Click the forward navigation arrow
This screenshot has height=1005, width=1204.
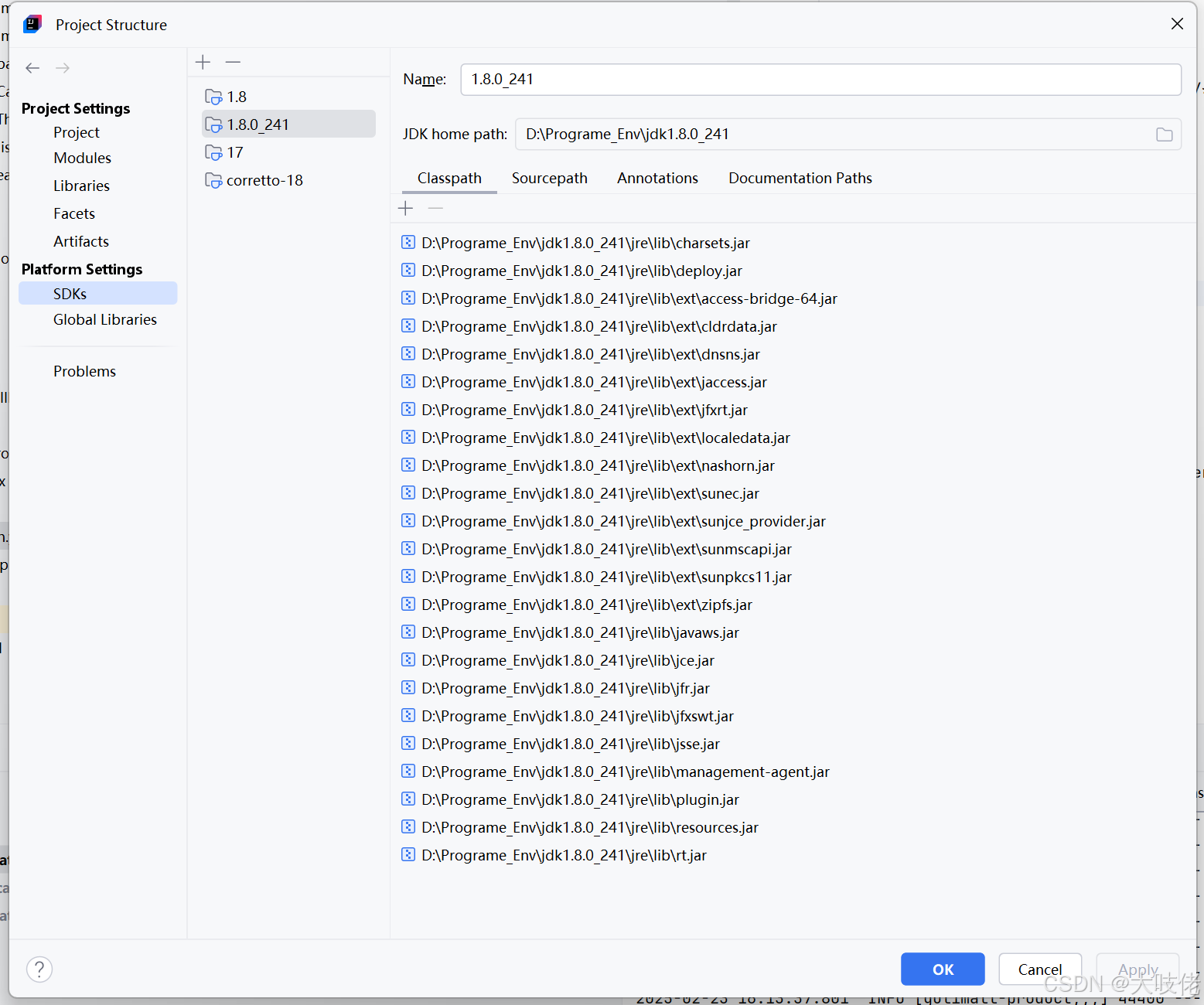(63, 68)
